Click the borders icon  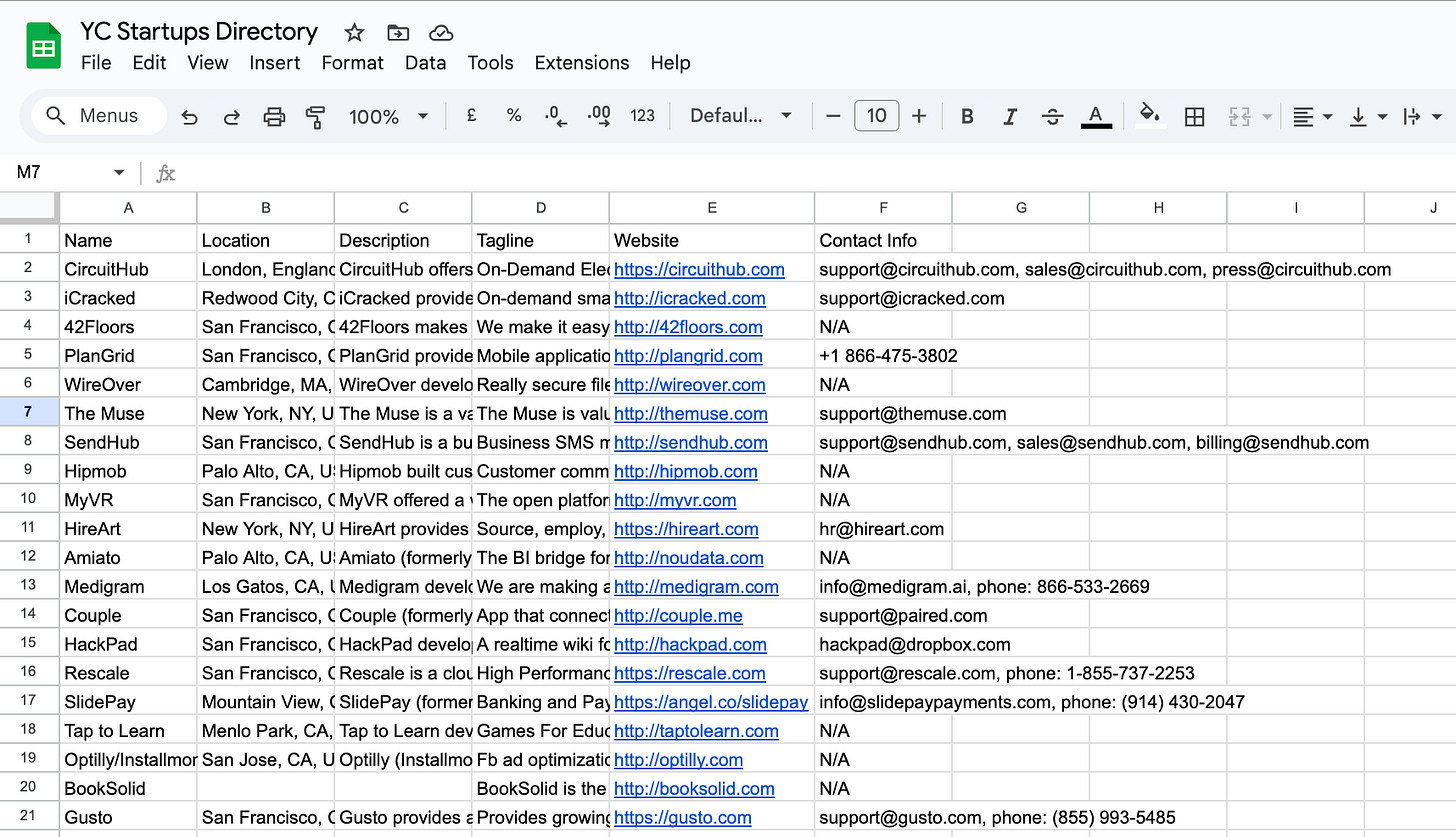click(x=1194, y=117)
